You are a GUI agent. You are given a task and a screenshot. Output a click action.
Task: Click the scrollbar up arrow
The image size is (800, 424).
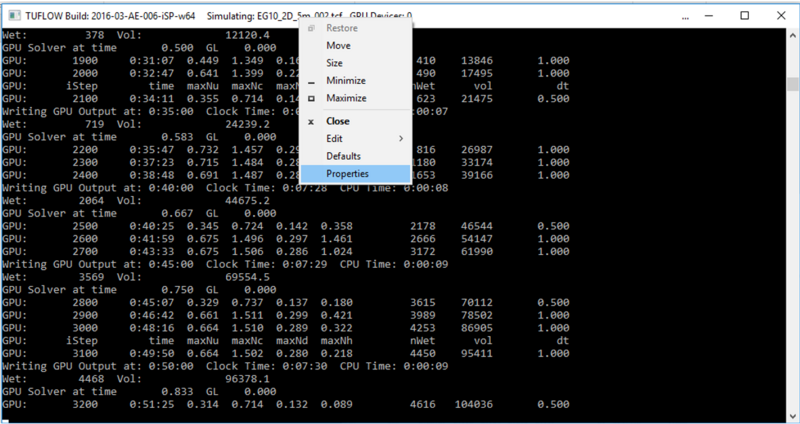(x=792, y=35)
